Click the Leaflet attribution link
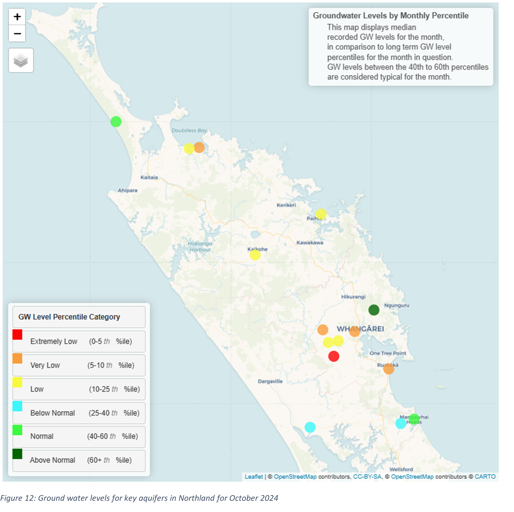 point(253,477)
